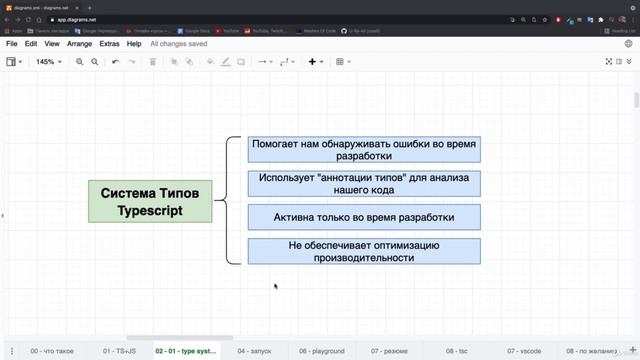The image size is (640, 360).
Task: Toggle the sidebar view panel icon
Action: tap(11, 62)
